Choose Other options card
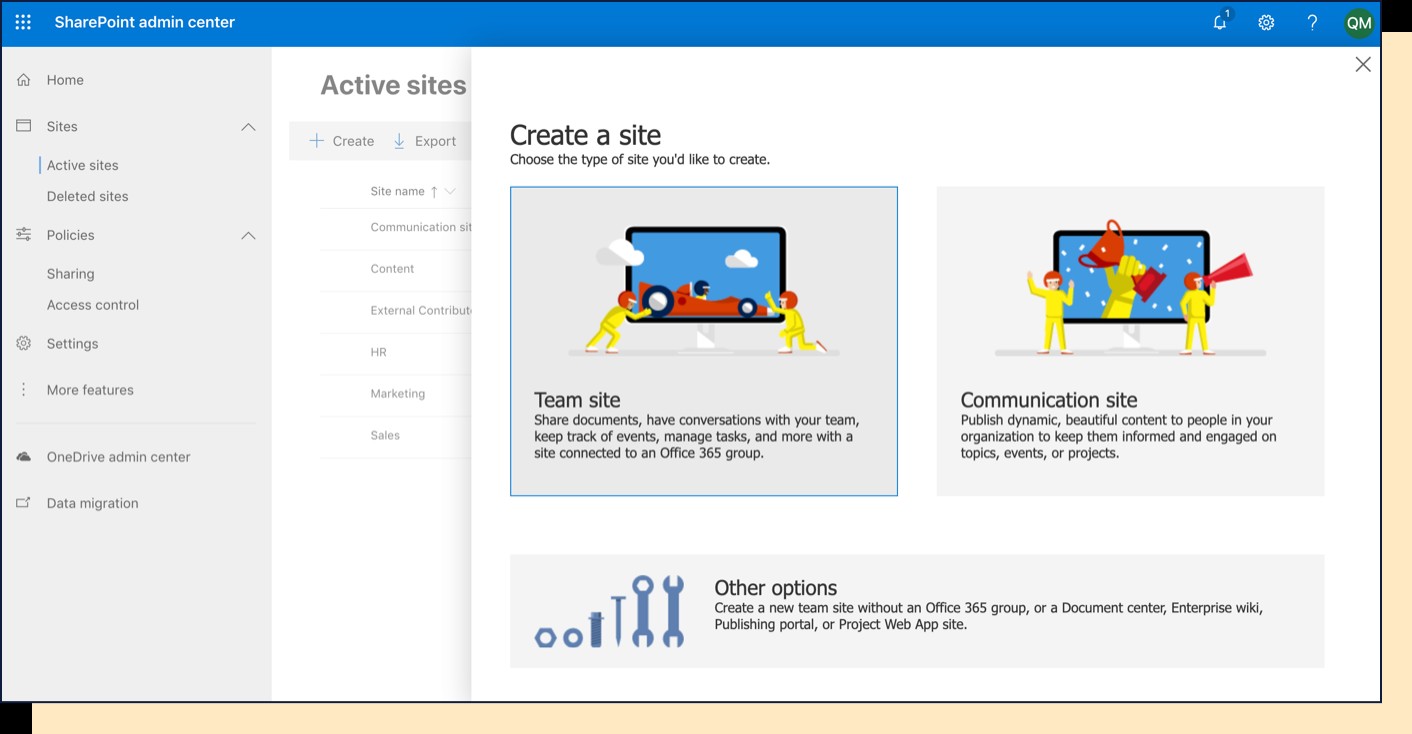This screenshot has width=1412, height=734. tap(917, 611)
